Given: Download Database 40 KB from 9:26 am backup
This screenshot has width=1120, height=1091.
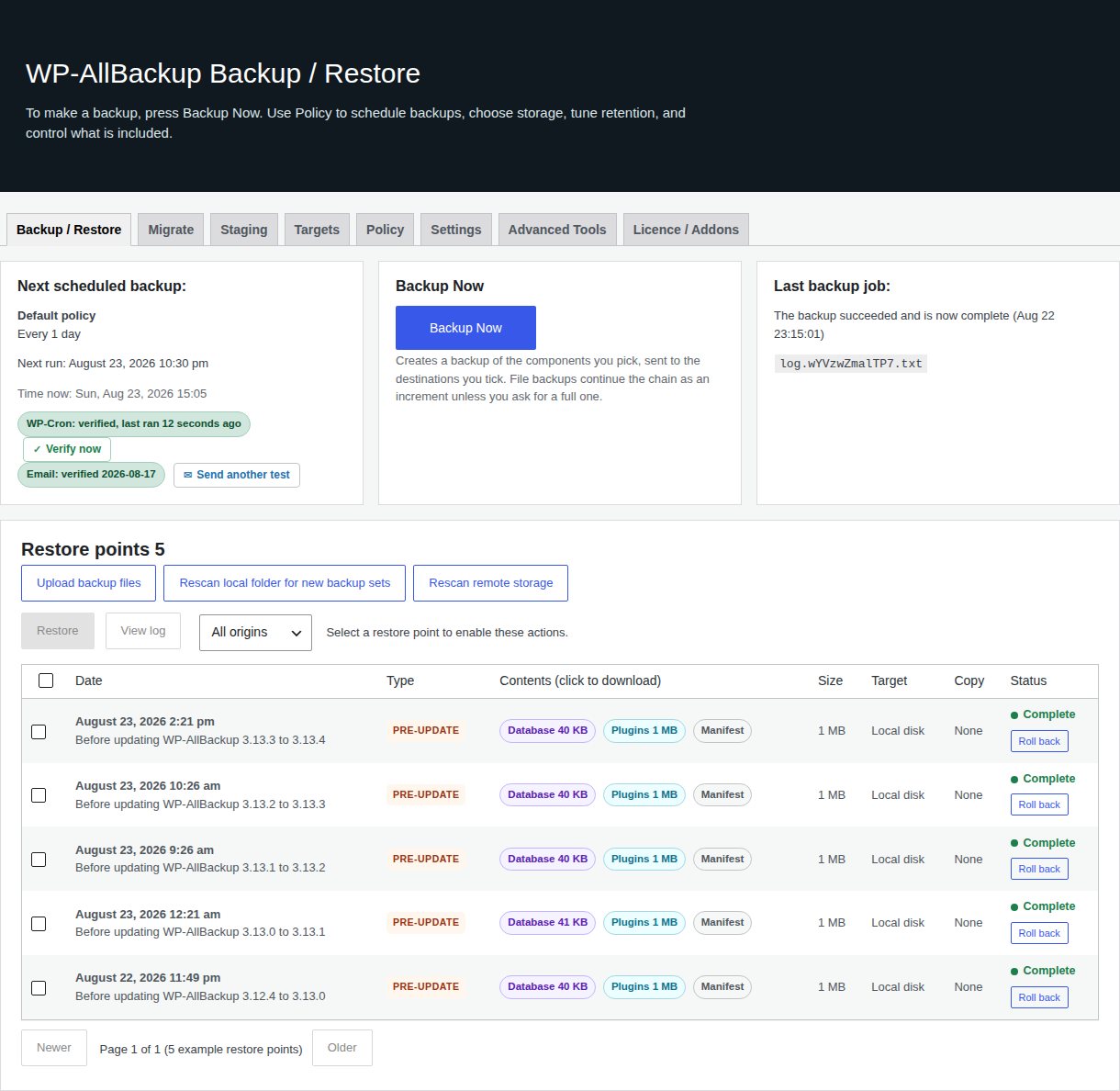Looking at the screenshot, I should [x=547, y=860].
